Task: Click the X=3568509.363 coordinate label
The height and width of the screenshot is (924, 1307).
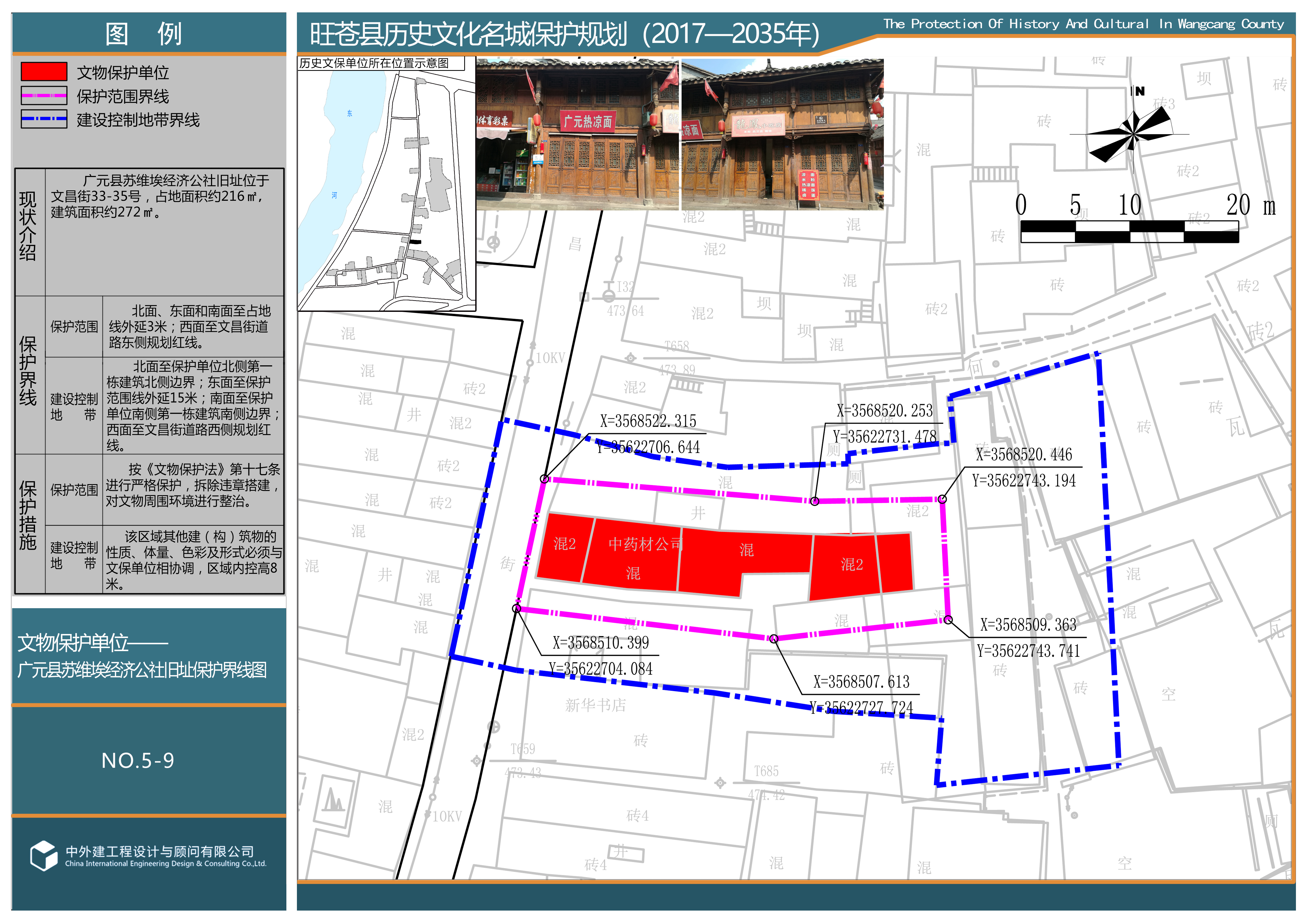Action: pyautogui.click(x=1028, y=625)
